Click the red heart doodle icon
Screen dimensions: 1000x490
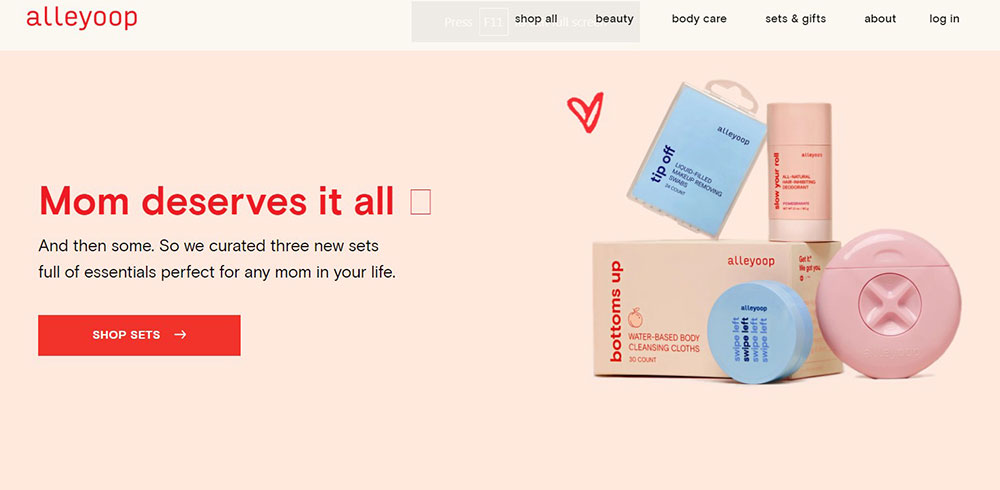[x=585, y=112]
